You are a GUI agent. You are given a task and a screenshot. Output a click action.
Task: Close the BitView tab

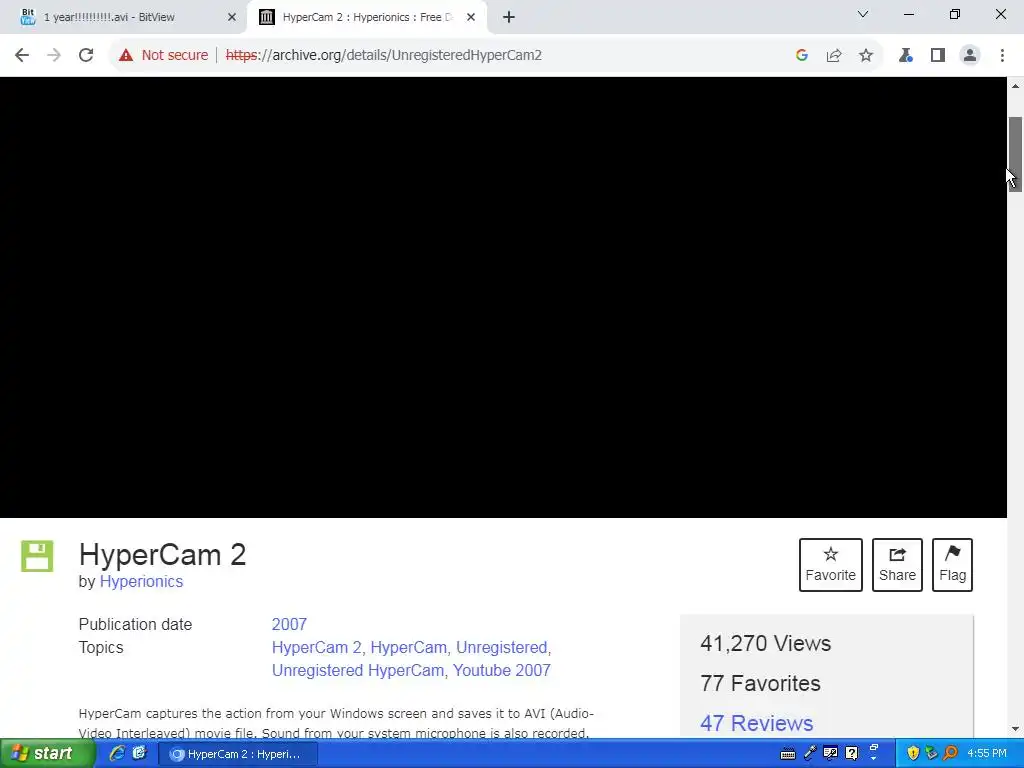coord(232,17)
